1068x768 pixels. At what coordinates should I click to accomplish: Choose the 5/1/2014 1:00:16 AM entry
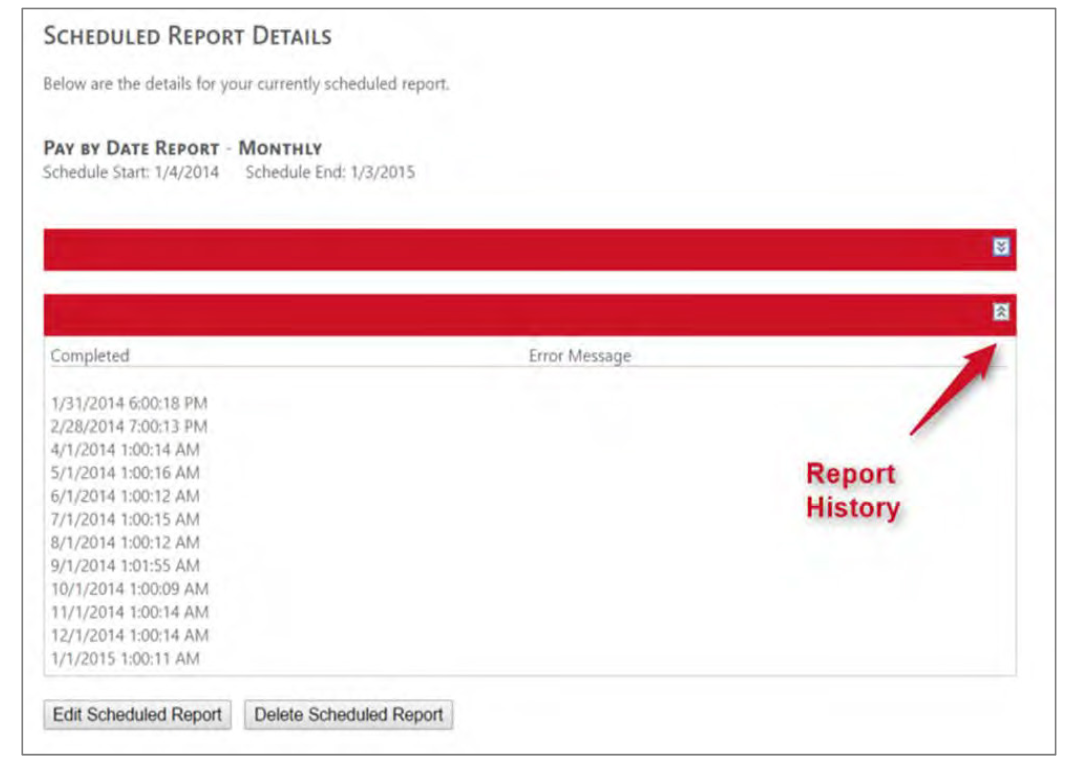pyautogui.click(x=125, y=473)
